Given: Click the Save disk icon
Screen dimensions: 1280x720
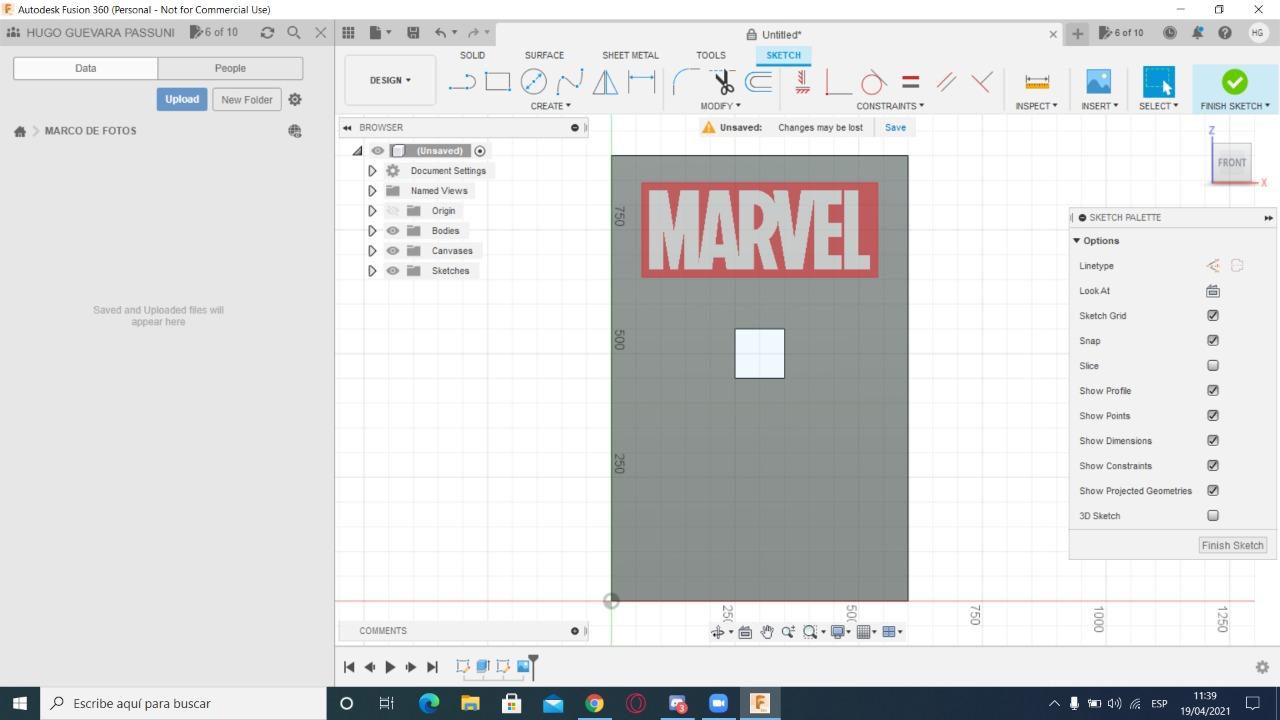Looking at the screenshot, I should (x=413, y=33).
